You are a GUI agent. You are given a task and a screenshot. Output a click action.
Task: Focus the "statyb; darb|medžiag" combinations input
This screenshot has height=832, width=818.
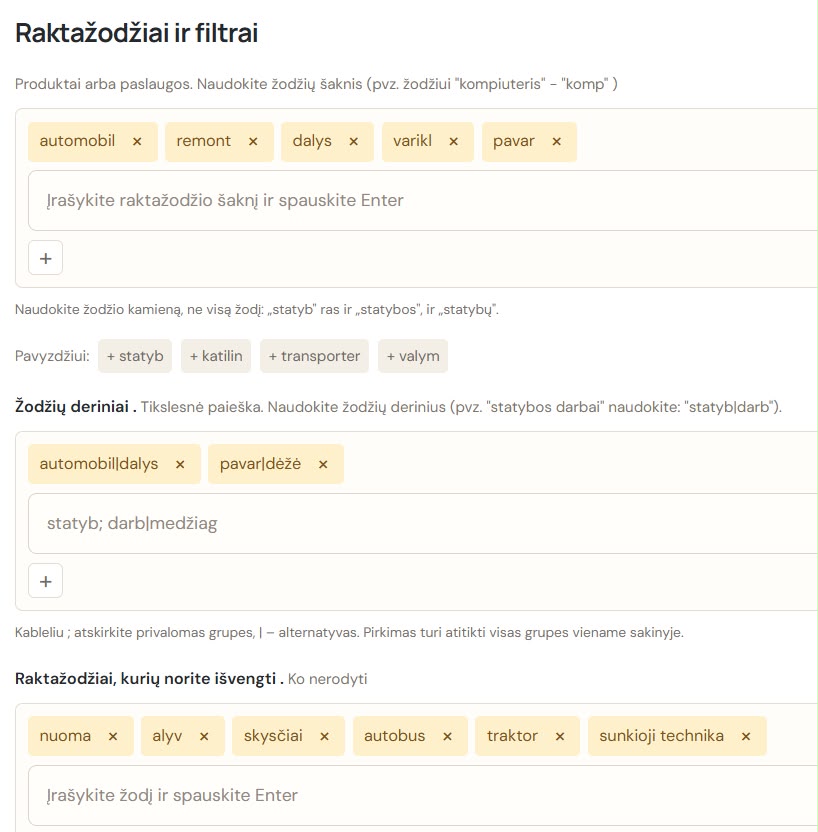(423, 524)
